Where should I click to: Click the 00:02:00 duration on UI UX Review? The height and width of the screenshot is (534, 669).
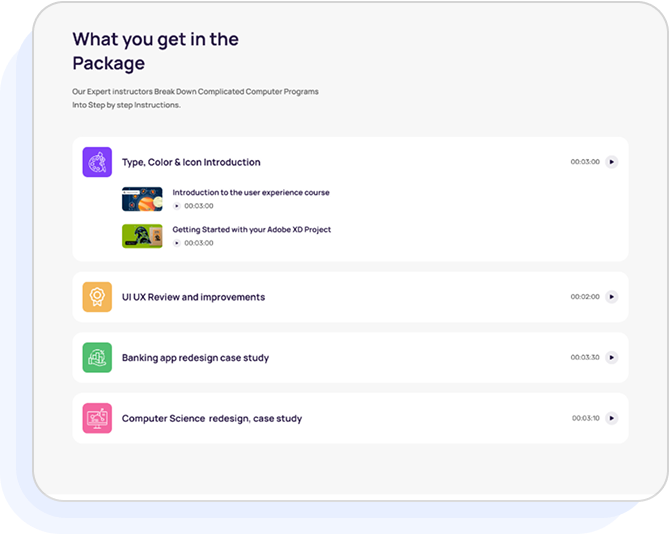[x=585, y=297]
